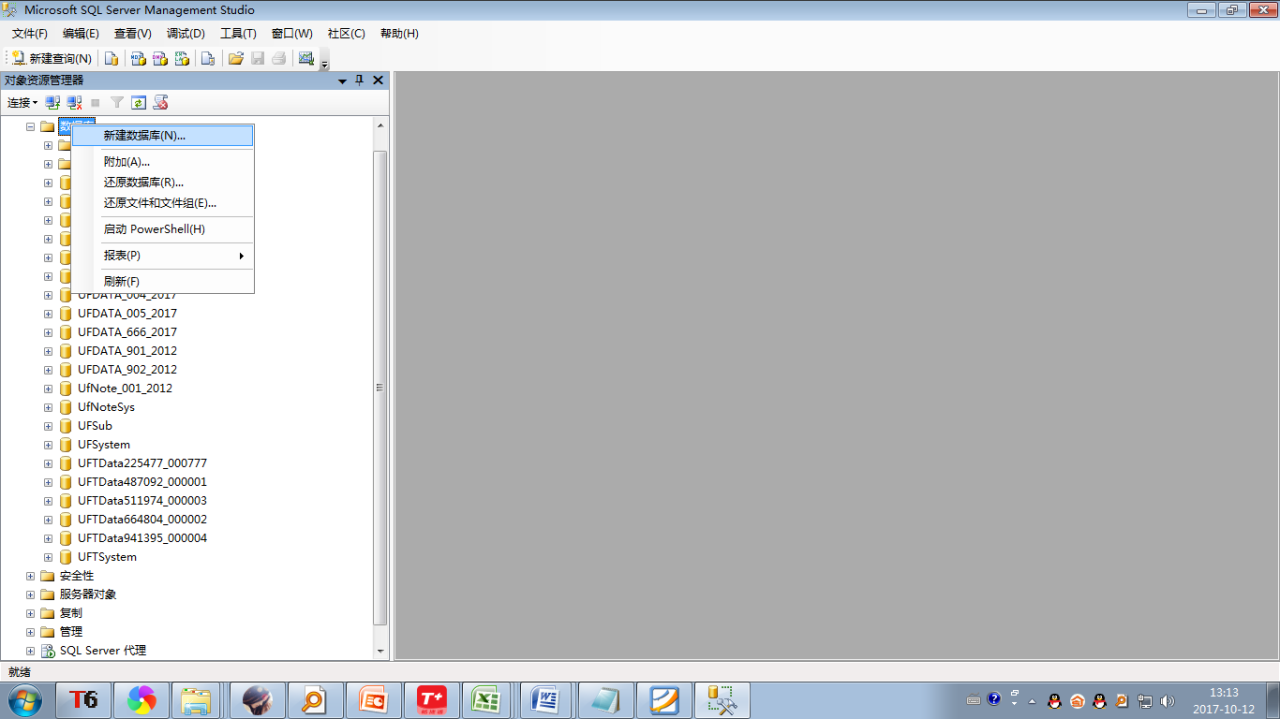The image size is (1280, 719).
Task: Open the 帮助(H) menu
Action: [x=399, y=34]
